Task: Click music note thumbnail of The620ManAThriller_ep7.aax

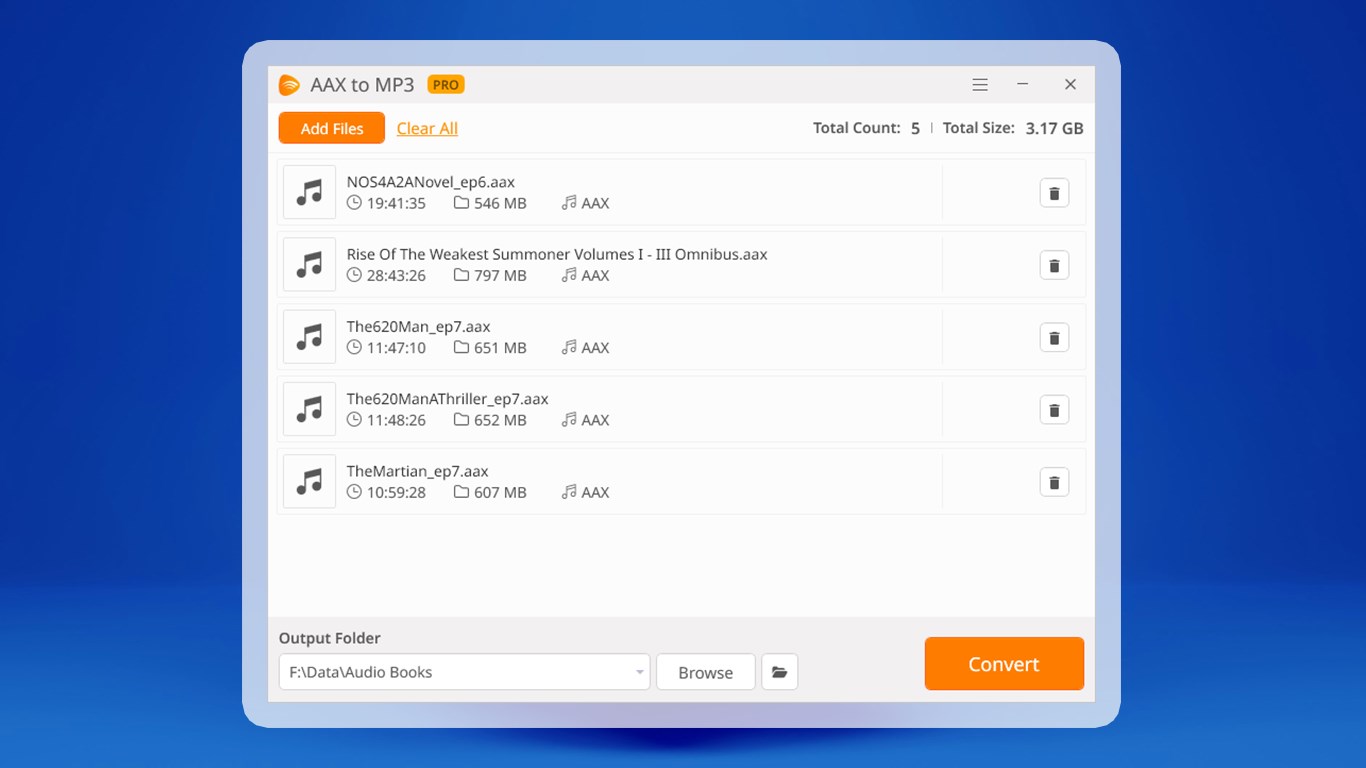Action: (x=309, y=409)
